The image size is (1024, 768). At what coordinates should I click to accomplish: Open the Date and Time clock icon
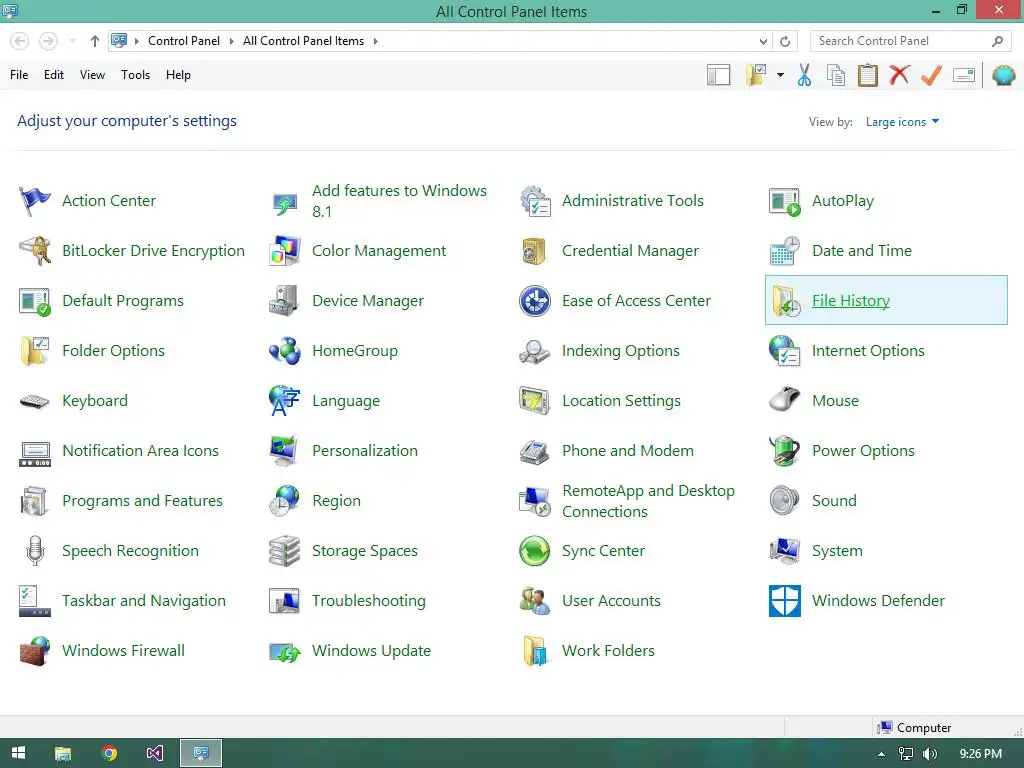[785, 251]
